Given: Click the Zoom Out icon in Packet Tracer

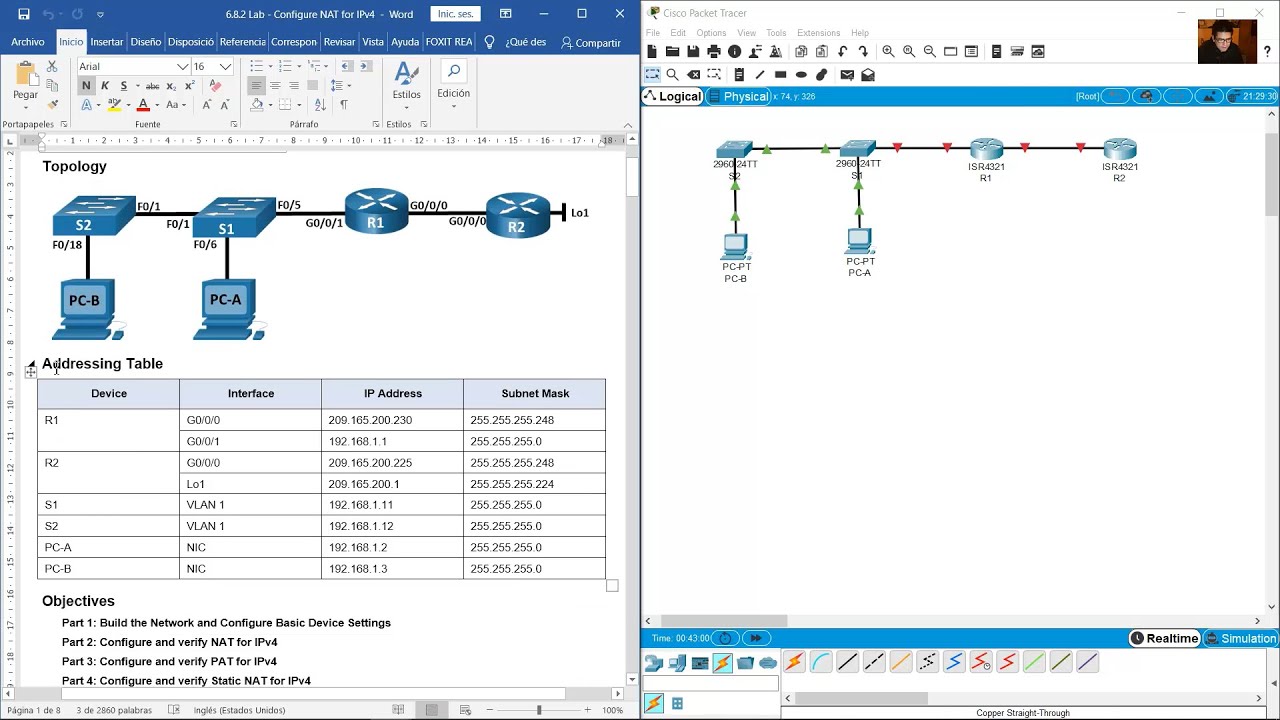Looking at the screenshot, I should pyautogui.click(x=930, y=51).
